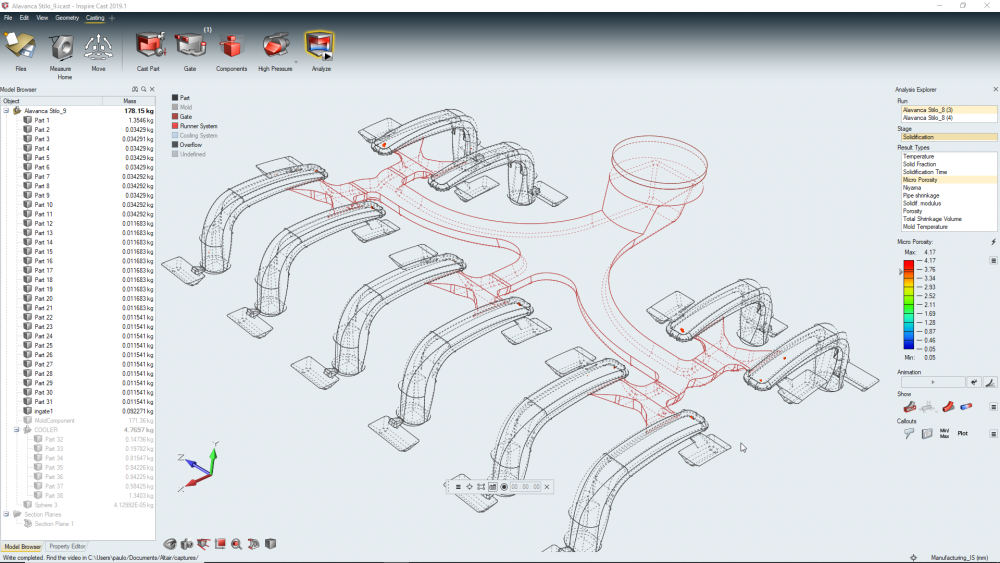
Task: Click the capture full-screen region icon
Action: pos(481,486)
